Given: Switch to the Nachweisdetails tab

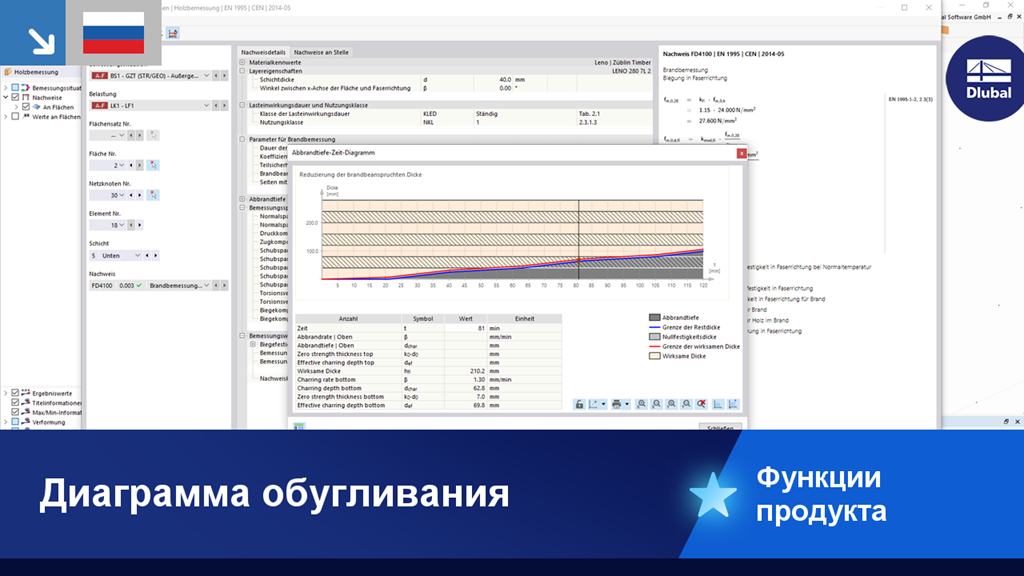Looking at the screenshot, I should point(263,52).
